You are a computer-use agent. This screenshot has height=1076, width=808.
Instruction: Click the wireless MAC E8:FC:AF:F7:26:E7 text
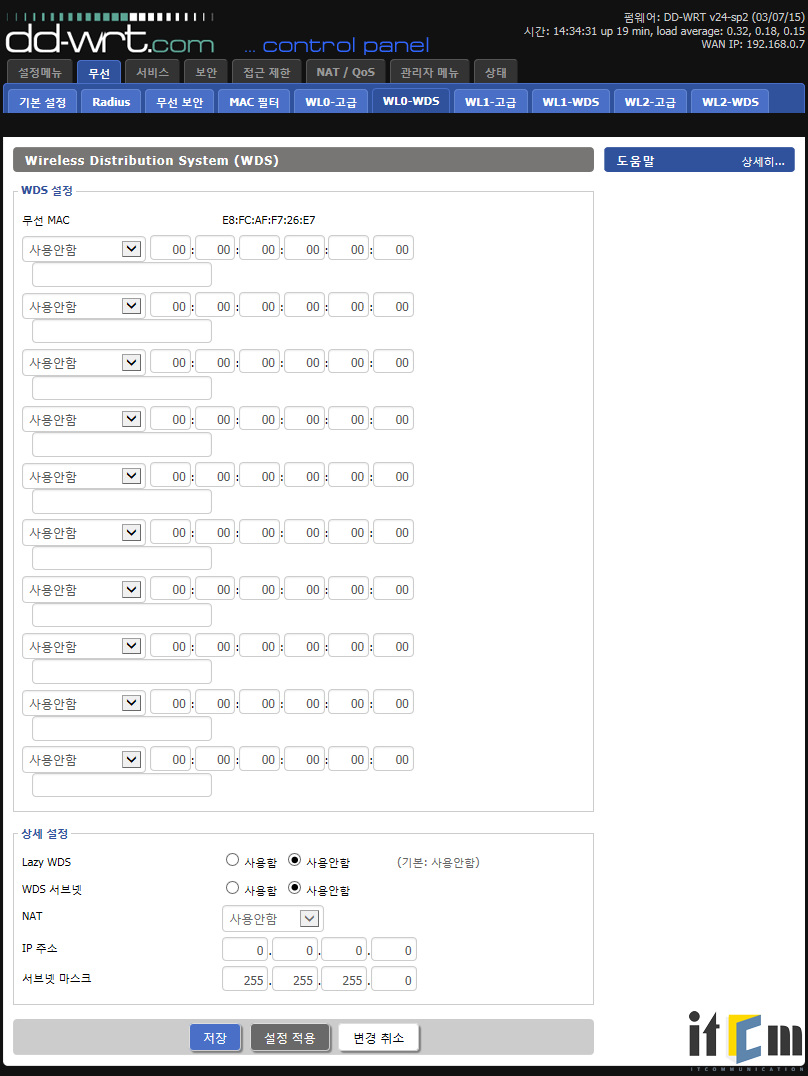click(268, 220)
